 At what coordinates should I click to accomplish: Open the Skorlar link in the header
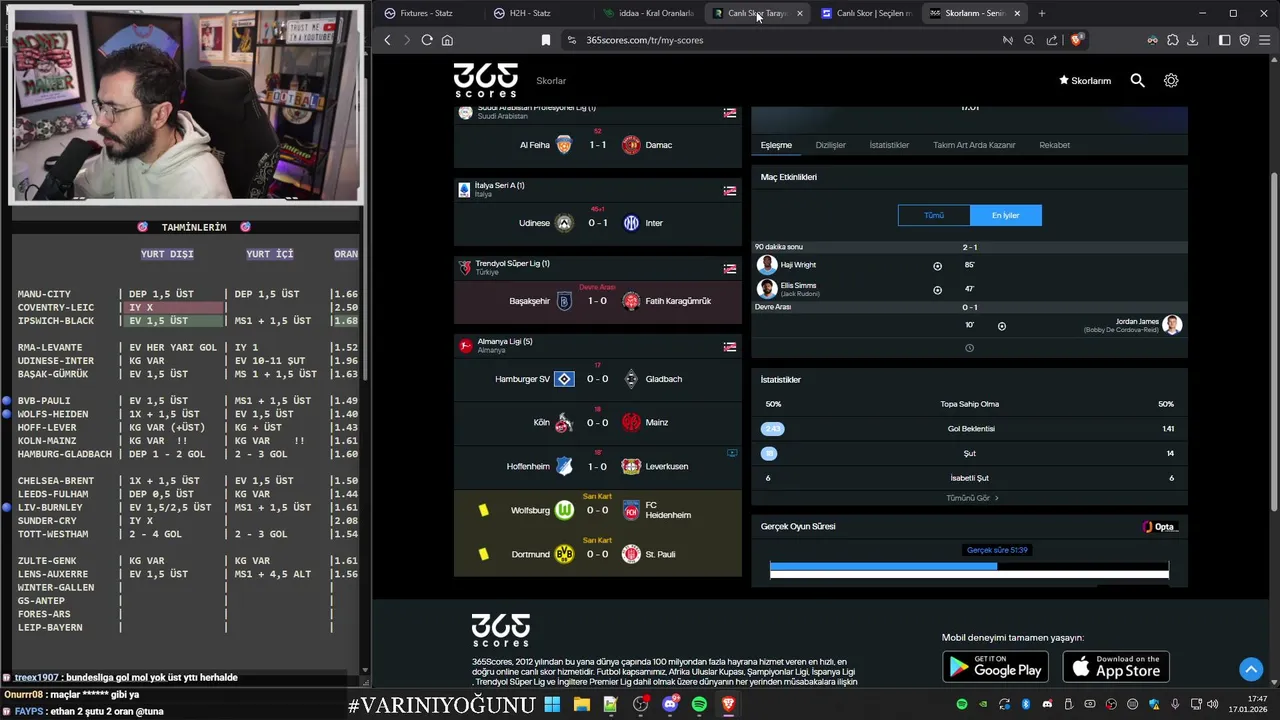tap(551, 81)
